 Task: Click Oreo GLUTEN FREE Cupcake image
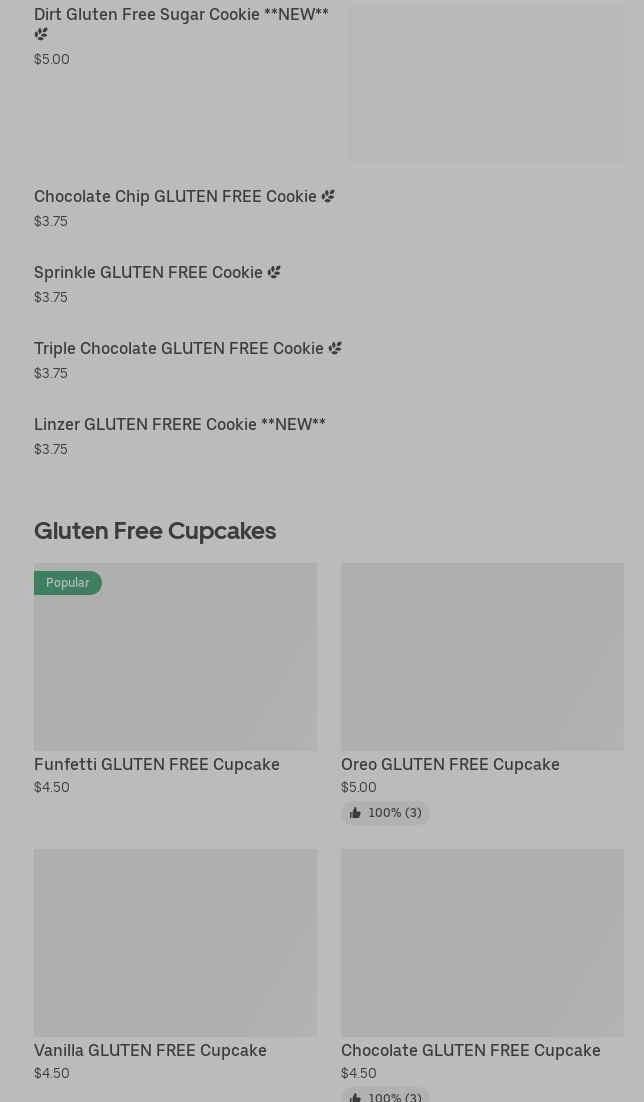click(482, 657)
